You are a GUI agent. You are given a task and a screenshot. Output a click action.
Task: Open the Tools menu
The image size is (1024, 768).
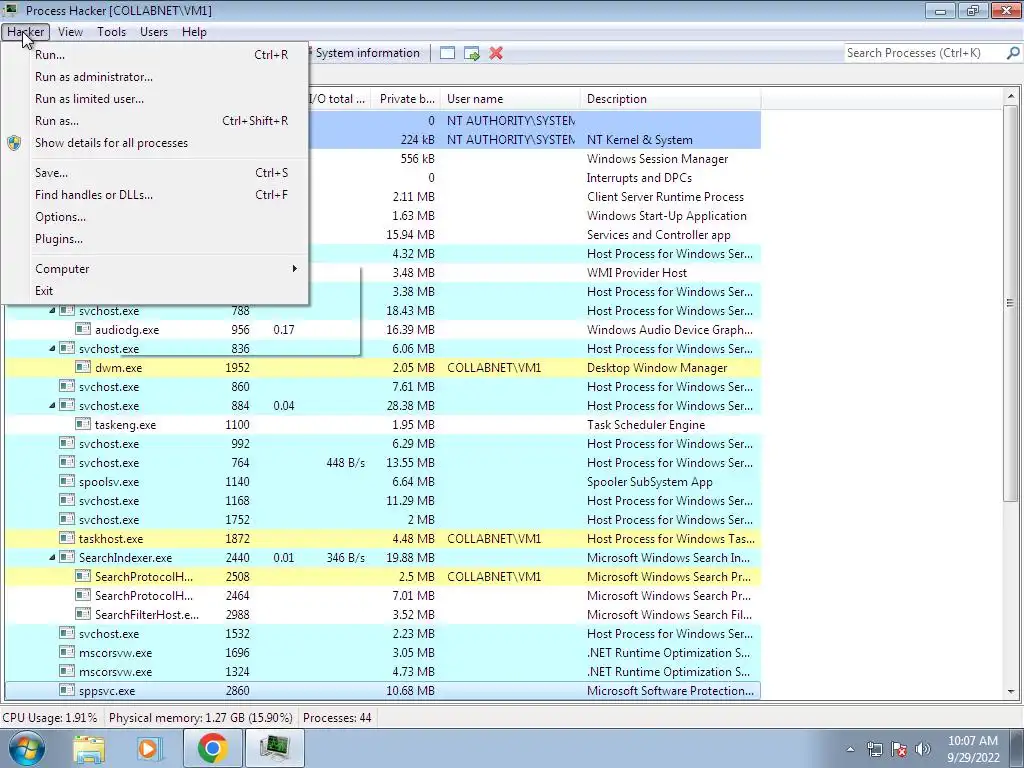coord(111,32)
